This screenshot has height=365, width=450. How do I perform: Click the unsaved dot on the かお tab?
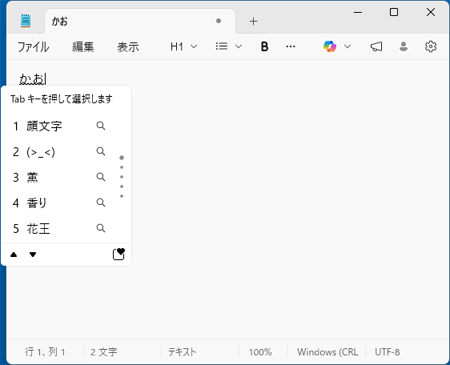(218, 21)
